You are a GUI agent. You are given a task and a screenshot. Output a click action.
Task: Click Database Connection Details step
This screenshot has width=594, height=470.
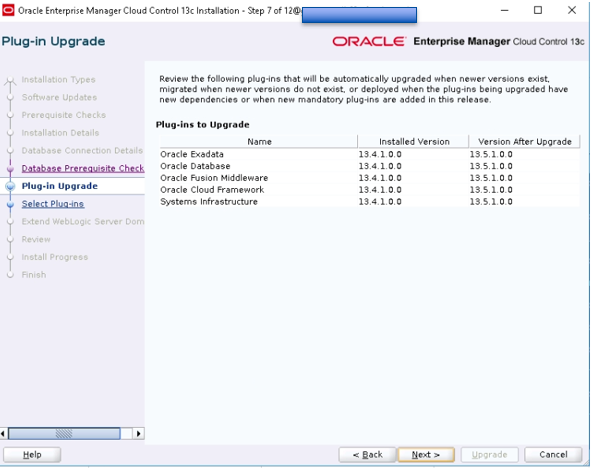click(x=82, y=151)
